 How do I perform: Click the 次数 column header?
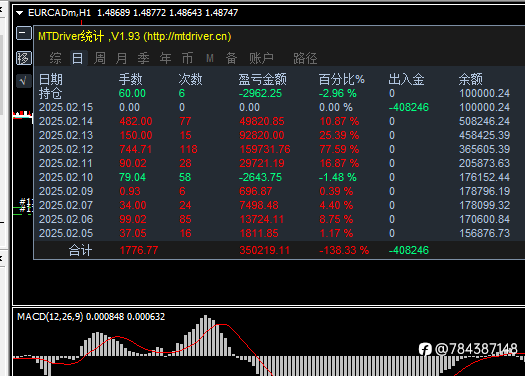(x=191, y=80)
